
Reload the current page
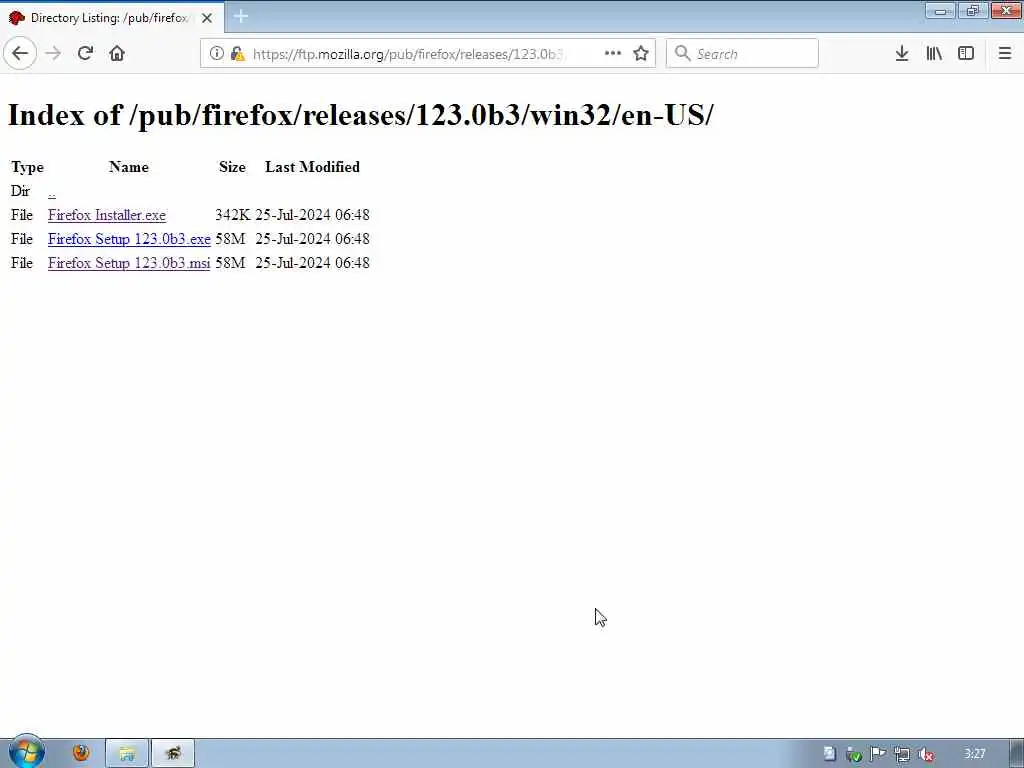coord(85,54)
